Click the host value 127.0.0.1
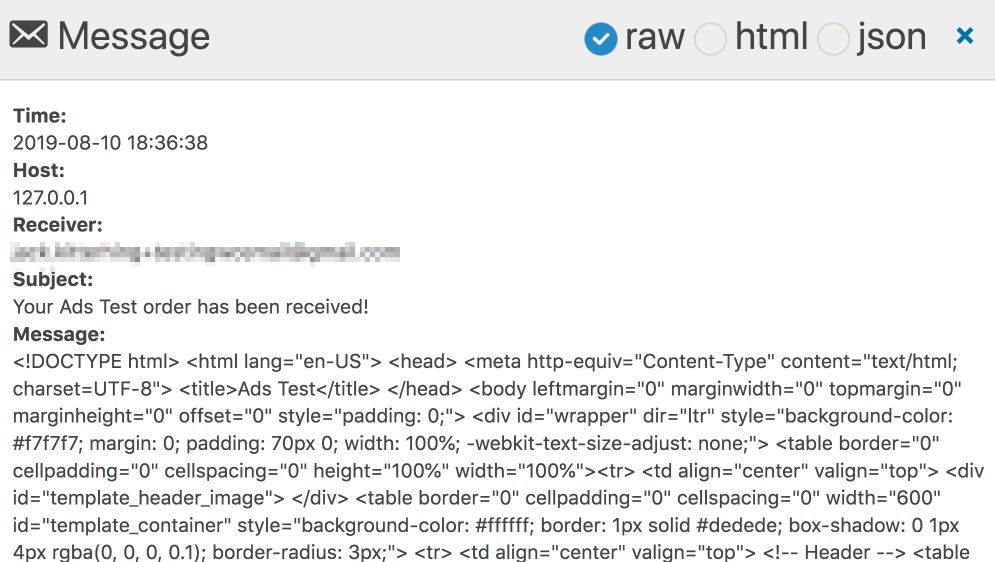This screenshot has height=562, width=995. [51, 198]
